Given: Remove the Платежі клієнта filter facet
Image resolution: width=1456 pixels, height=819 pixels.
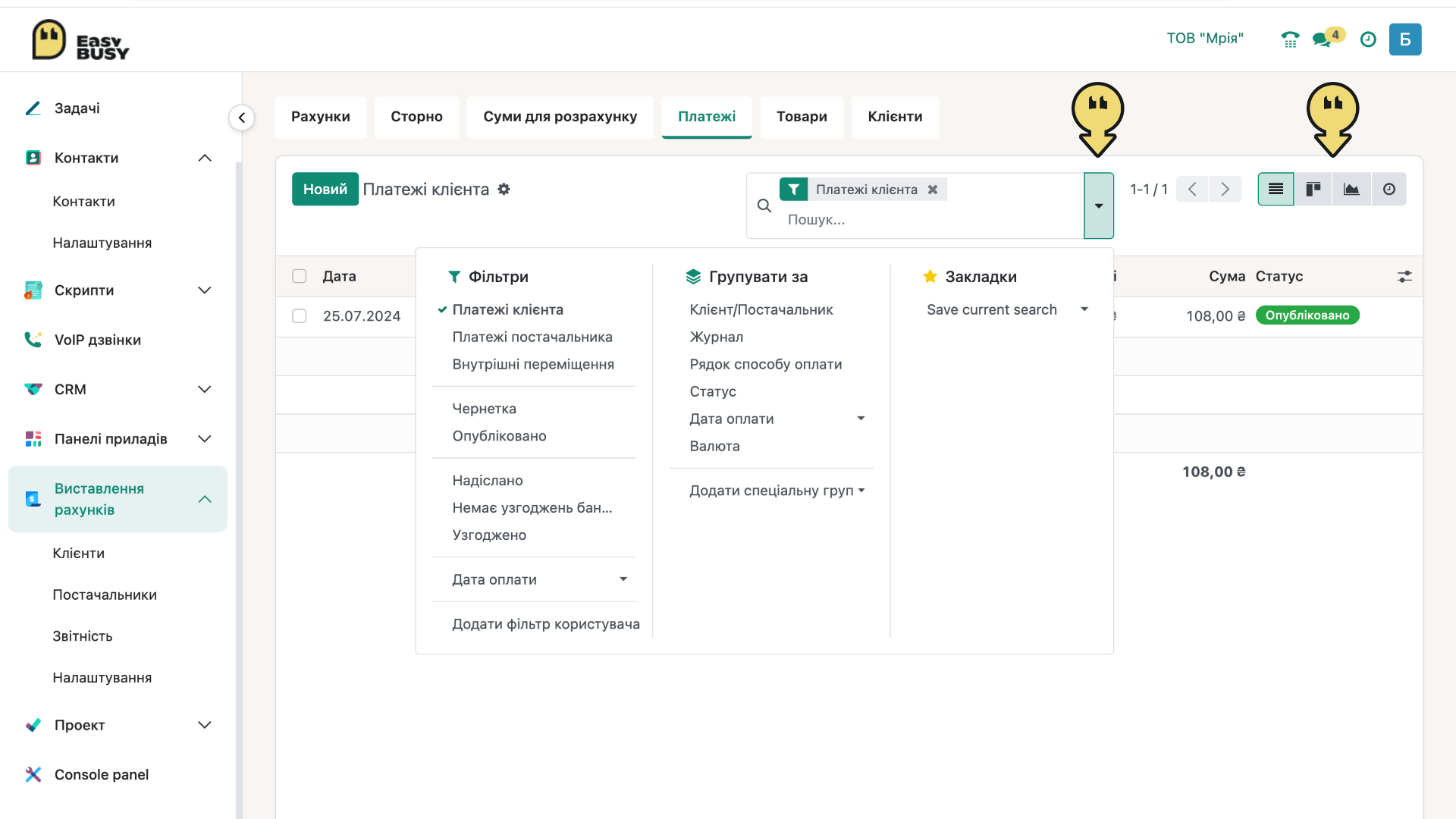Looking at the screenshot, I should coord(933,190).
